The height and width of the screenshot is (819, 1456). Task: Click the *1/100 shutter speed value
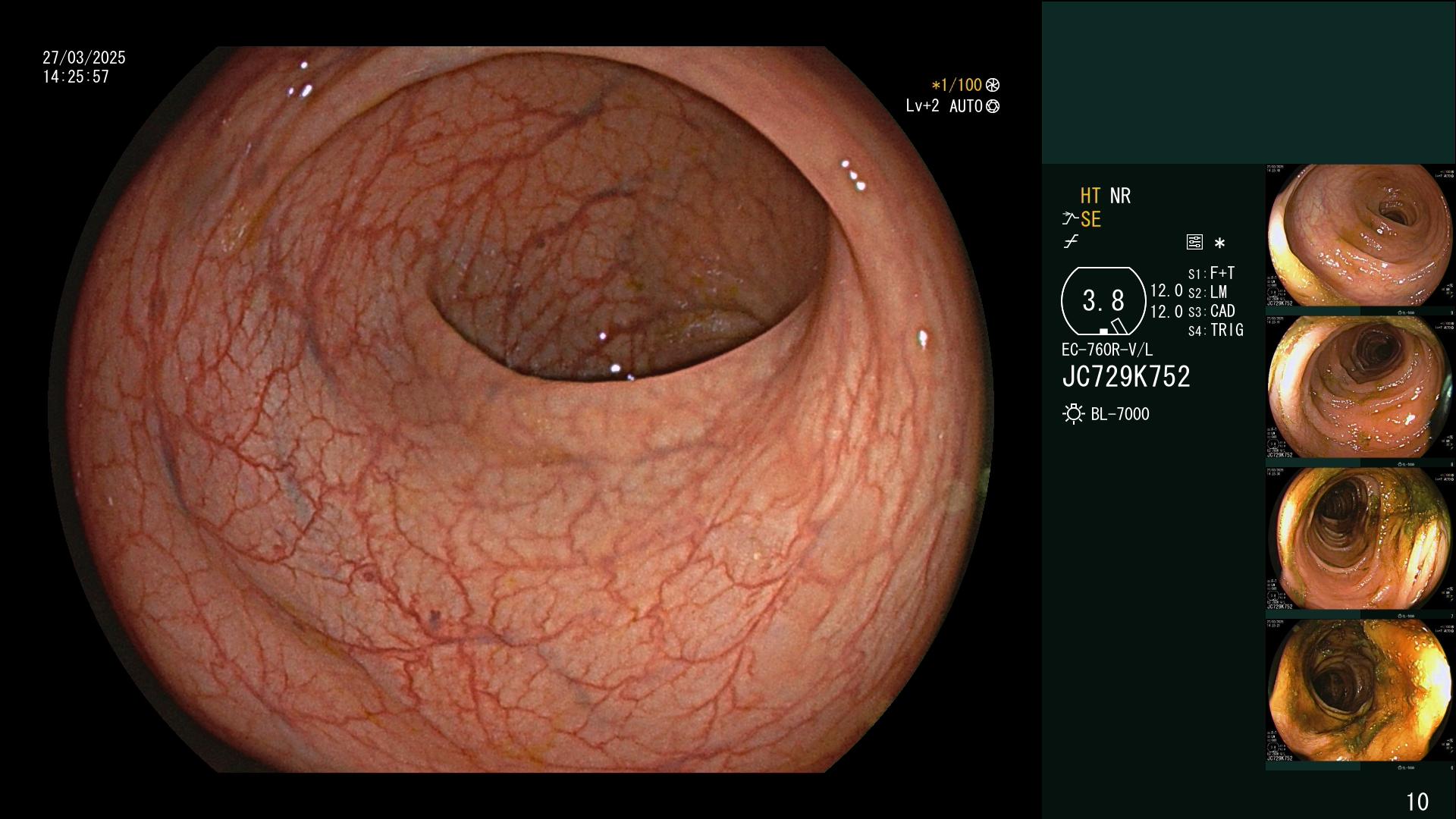point(956,86)
